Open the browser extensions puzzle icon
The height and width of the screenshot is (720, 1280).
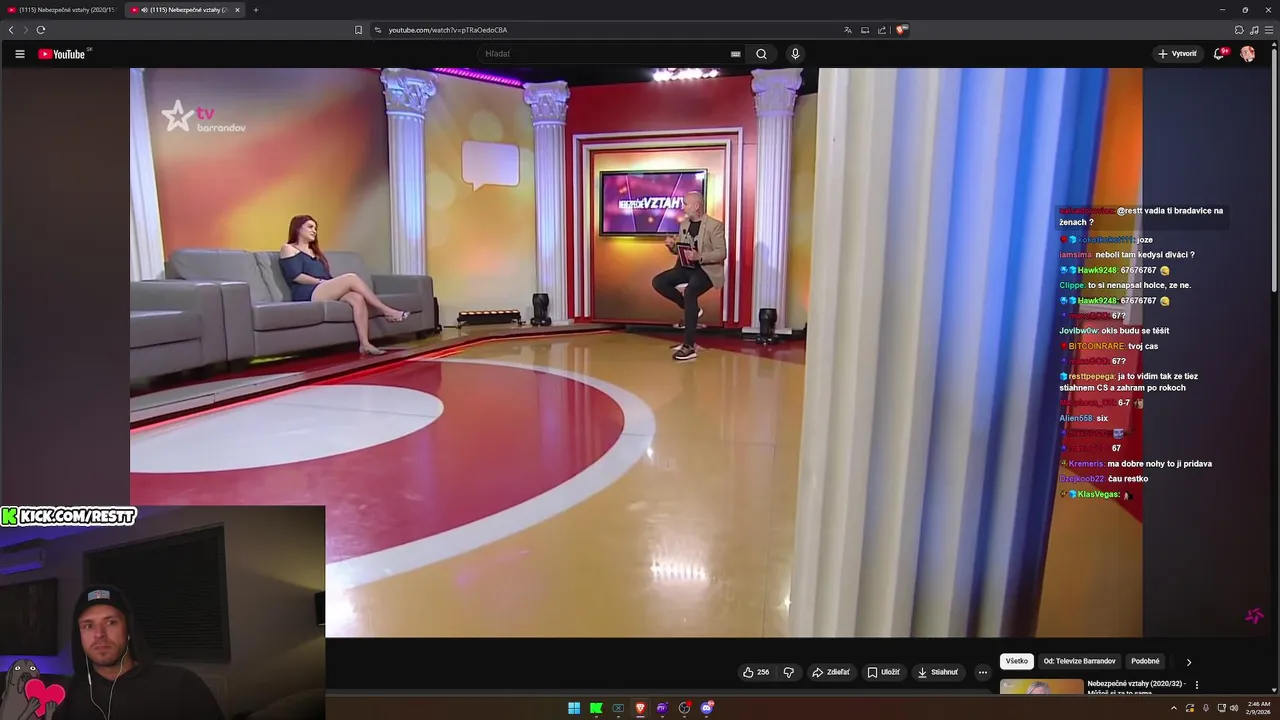tap(1239, 30)
